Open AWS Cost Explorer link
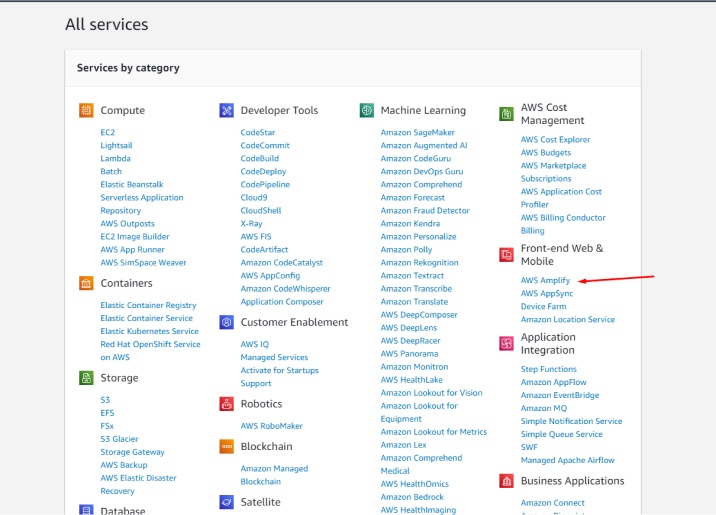The image size is (716, 515). (555, 140)
